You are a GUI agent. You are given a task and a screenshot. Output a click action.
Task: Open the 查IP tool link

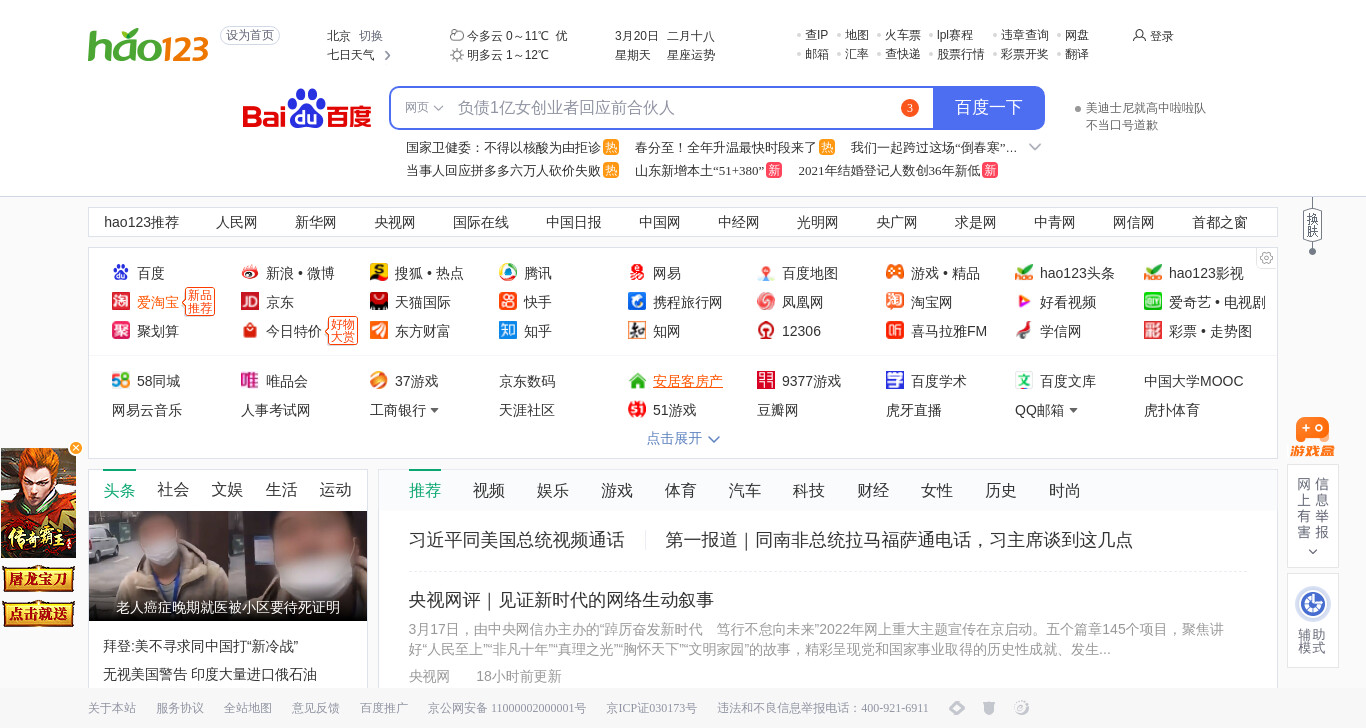pos(817,35)
